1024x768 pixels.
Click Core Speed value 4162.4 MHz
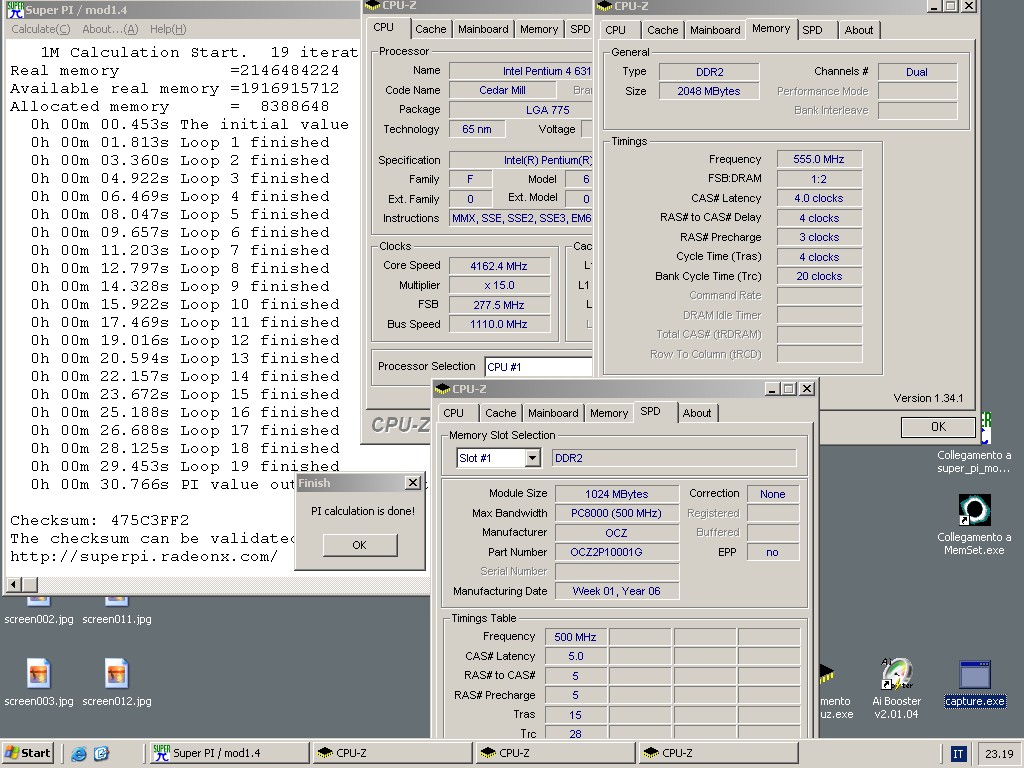(x=499, y=266)
